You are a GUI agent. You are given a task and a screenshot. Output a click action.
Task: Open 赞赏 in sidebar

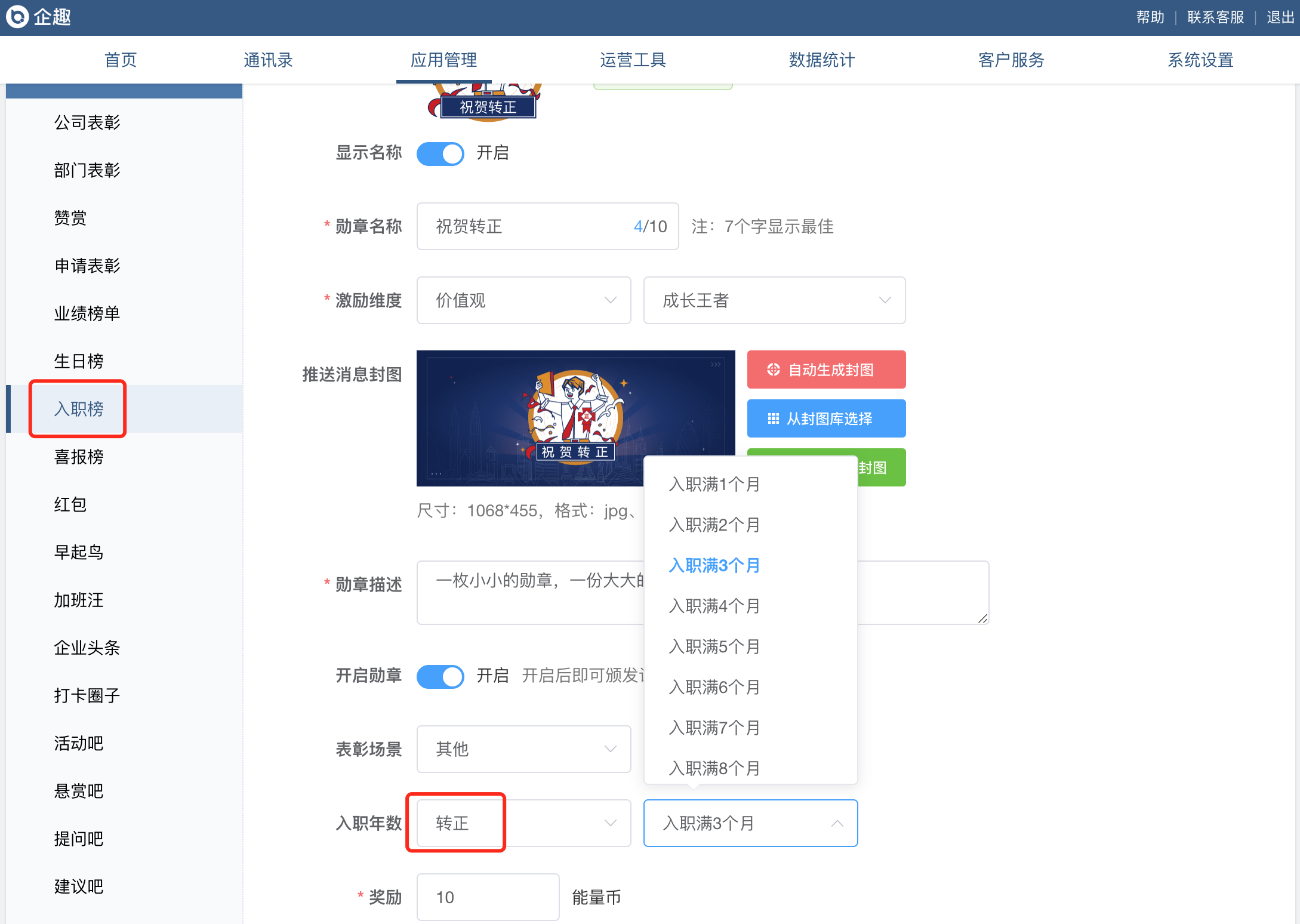pos(124,218)
